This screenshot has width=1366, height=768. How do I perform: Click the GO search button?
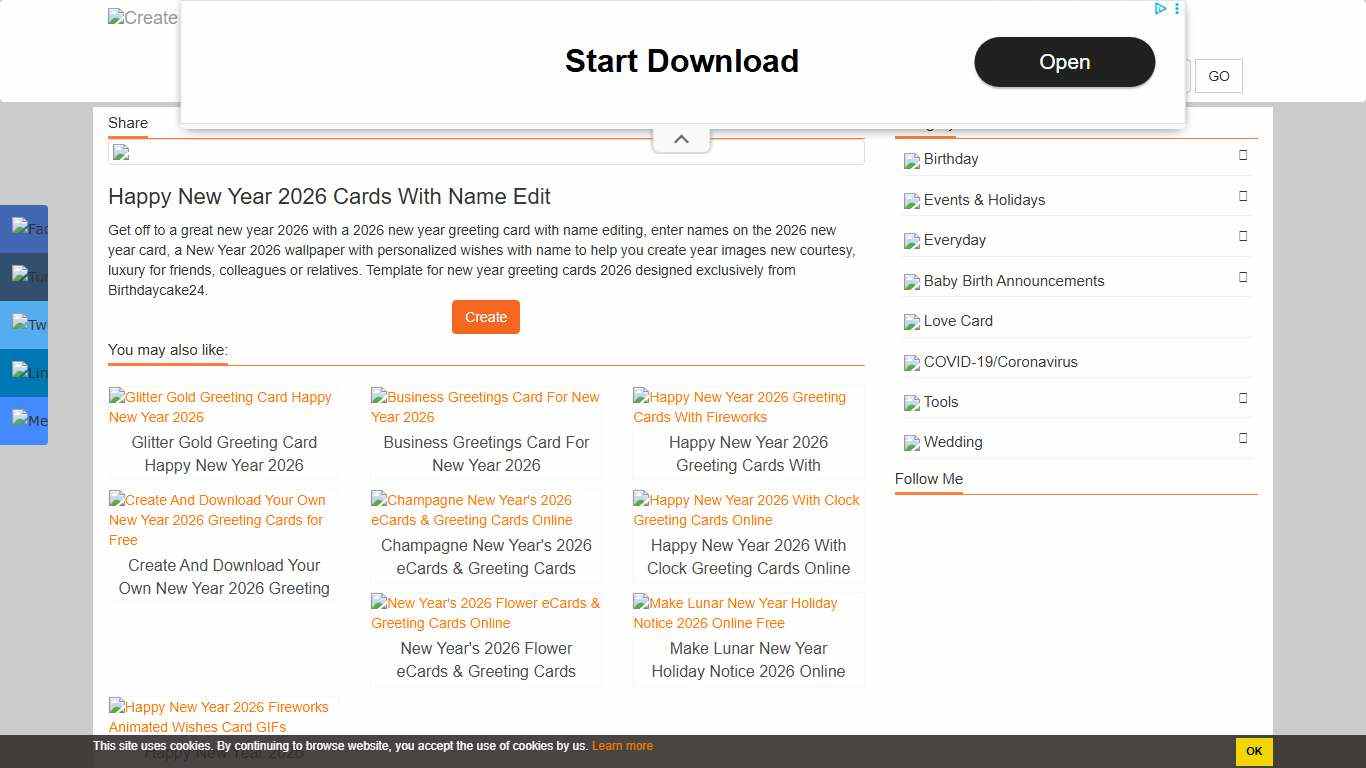pyautogui.click(x=1218, y=76)
